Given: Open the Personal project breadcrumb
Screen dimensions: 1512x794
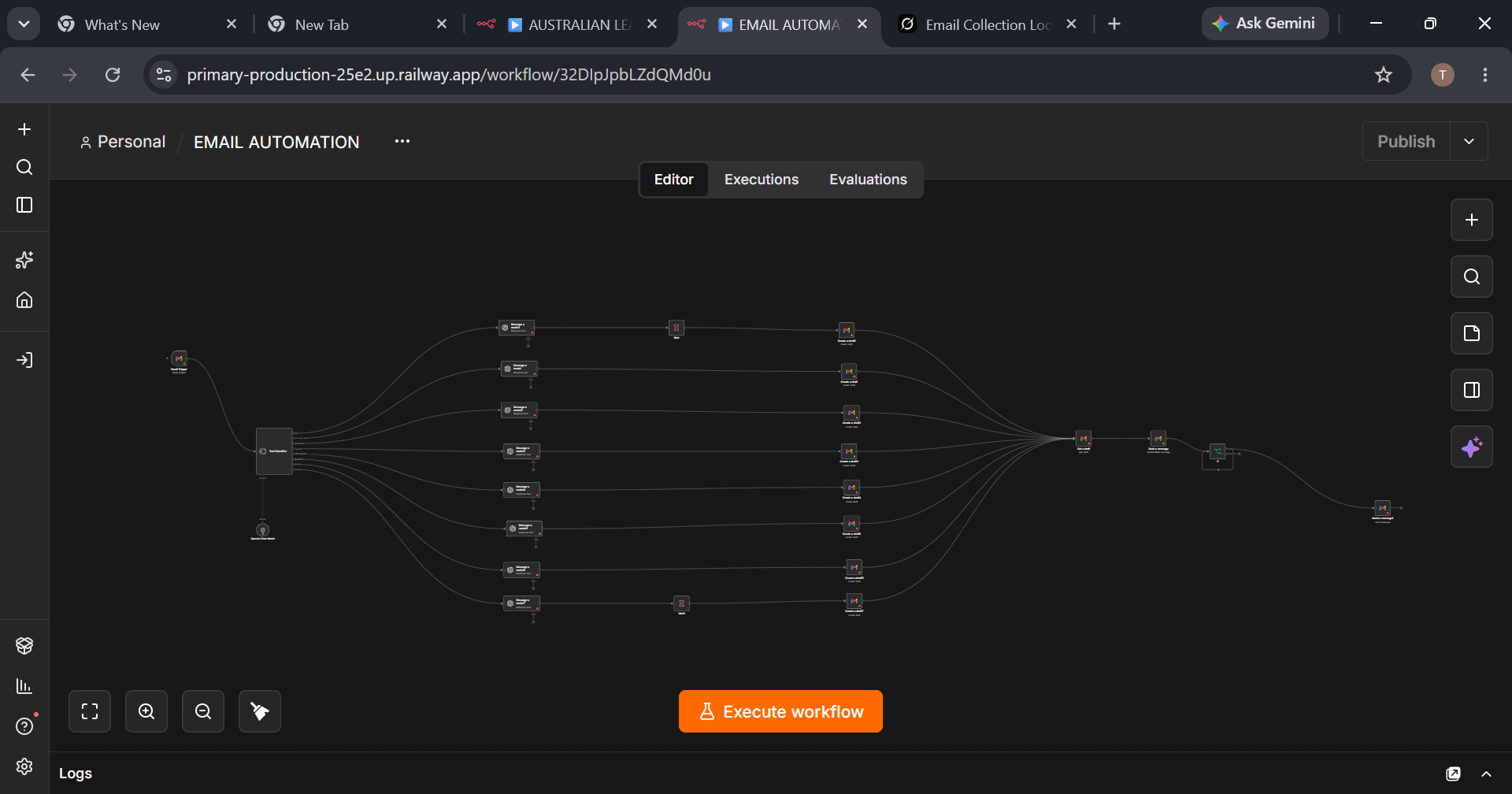Looking at the screenshot, I should point(123,142).
